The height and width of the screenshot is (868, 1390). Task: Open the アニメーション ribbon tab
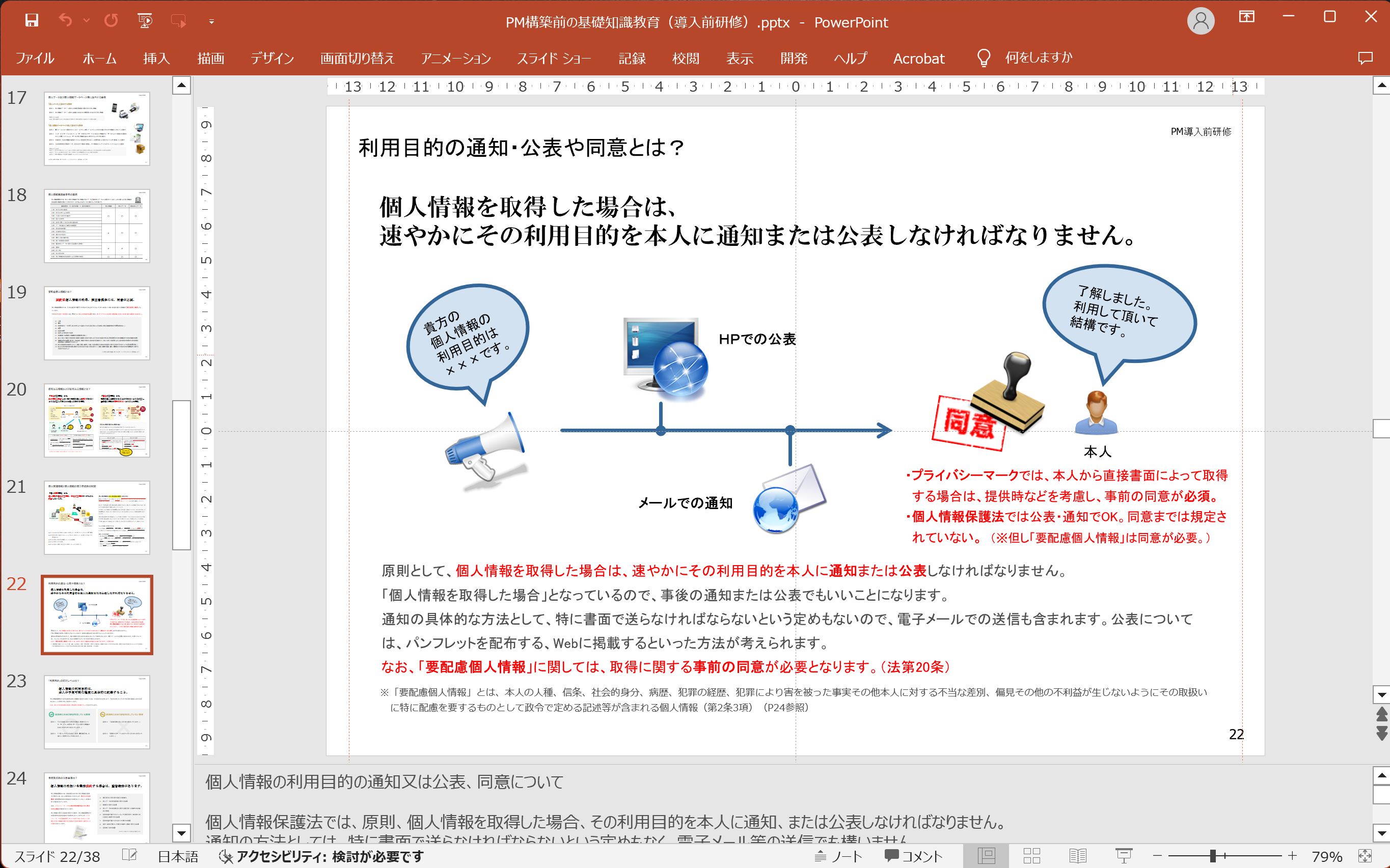456,58
